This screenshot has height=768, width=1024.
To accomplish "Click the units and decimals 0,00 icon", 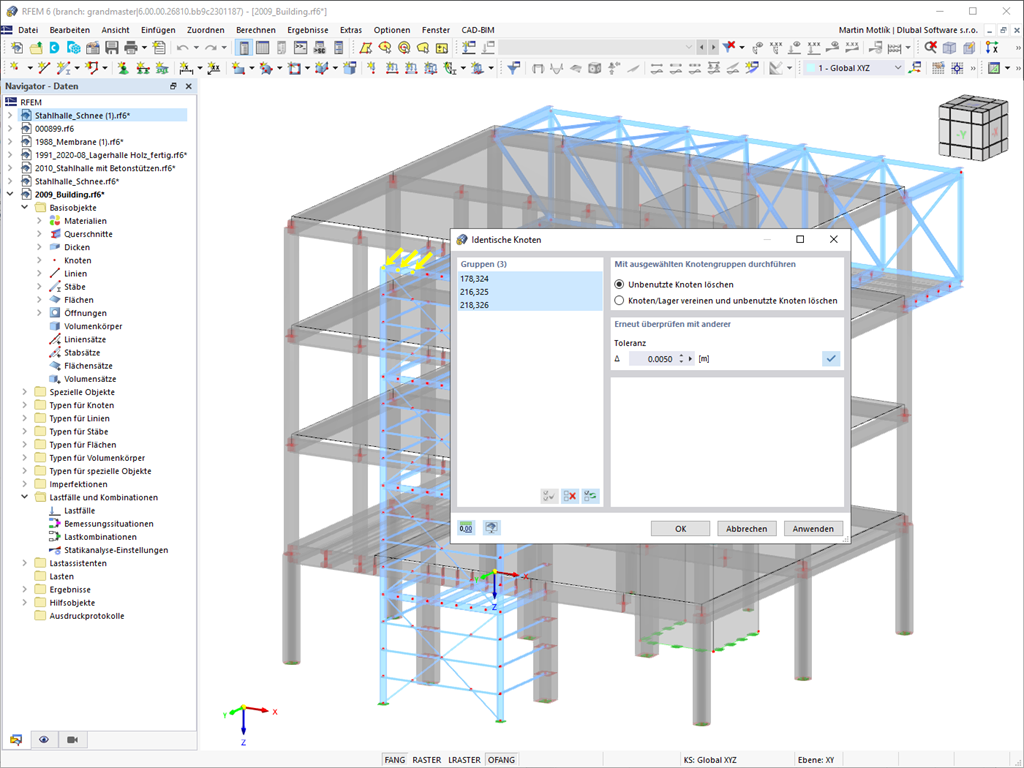I will click(x=466, y=528).
